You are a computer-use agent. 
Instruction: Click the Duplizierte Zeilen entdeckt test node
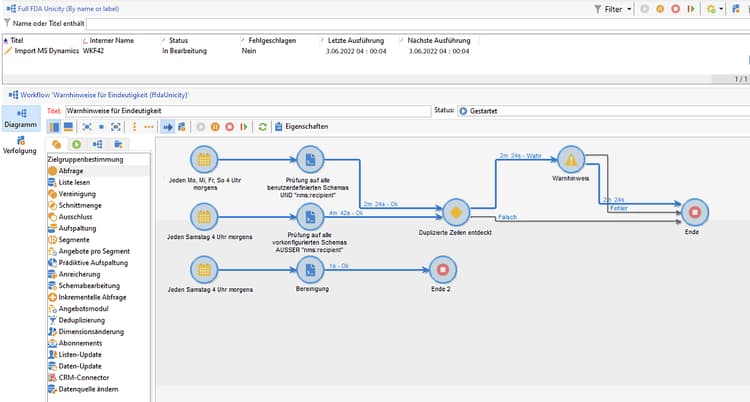coord(456,212)
